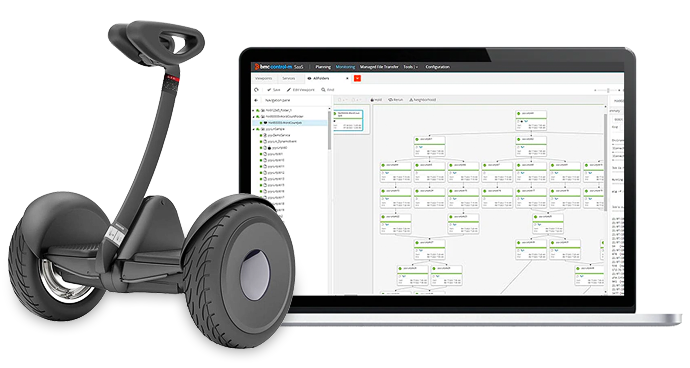
Task: Collapse the WordCountFolder tree node
Action: pos(253,117)
